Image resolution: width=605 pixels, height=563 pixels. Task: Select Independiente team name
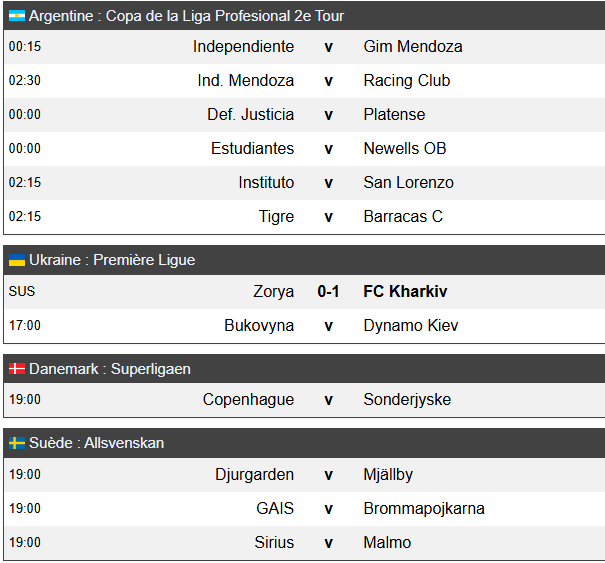(x=243, y=47)
